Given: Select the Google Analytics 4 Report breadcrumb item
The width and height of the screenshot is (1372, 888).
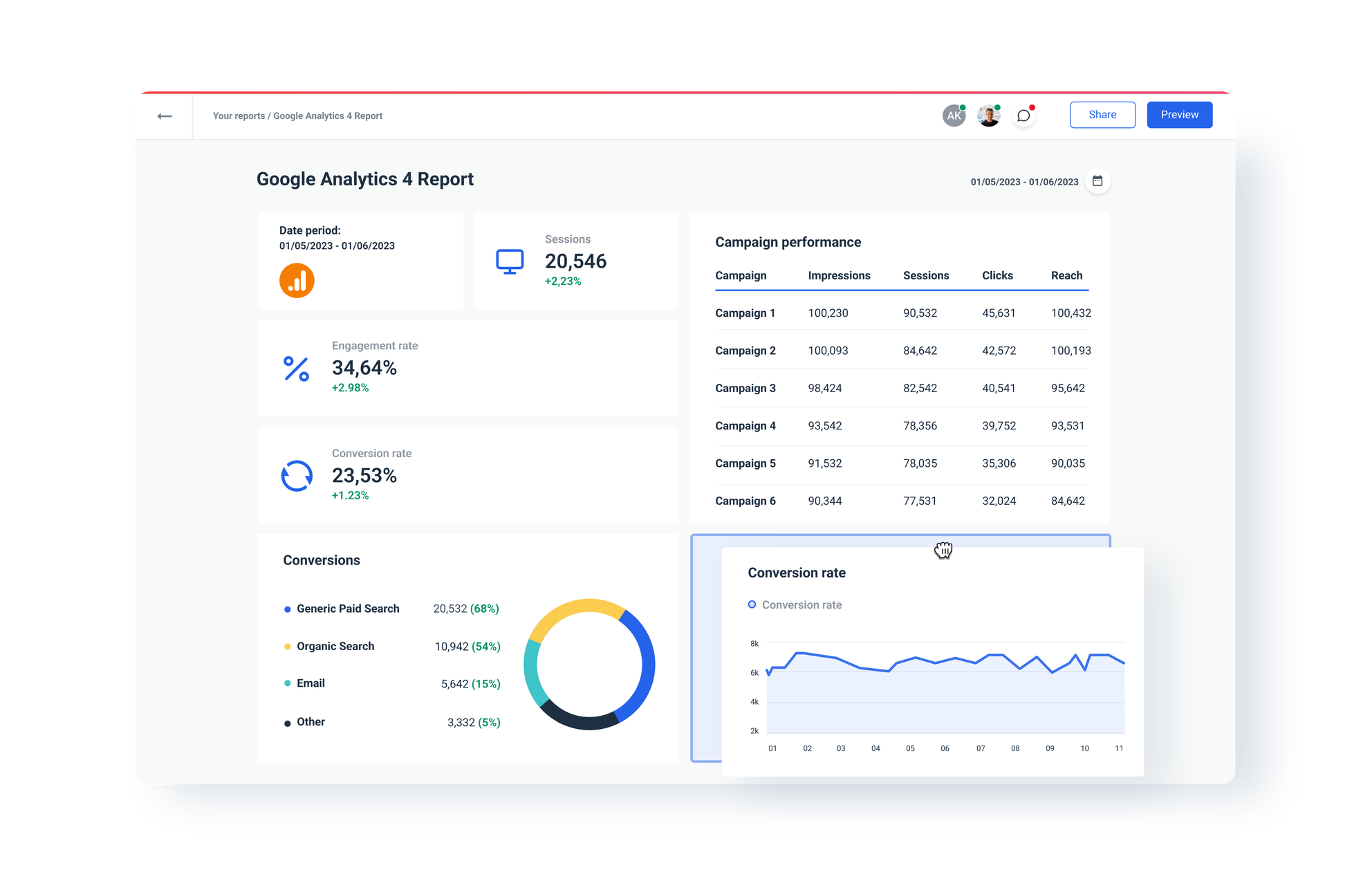Looking at the screenshot, I should 328,115.
